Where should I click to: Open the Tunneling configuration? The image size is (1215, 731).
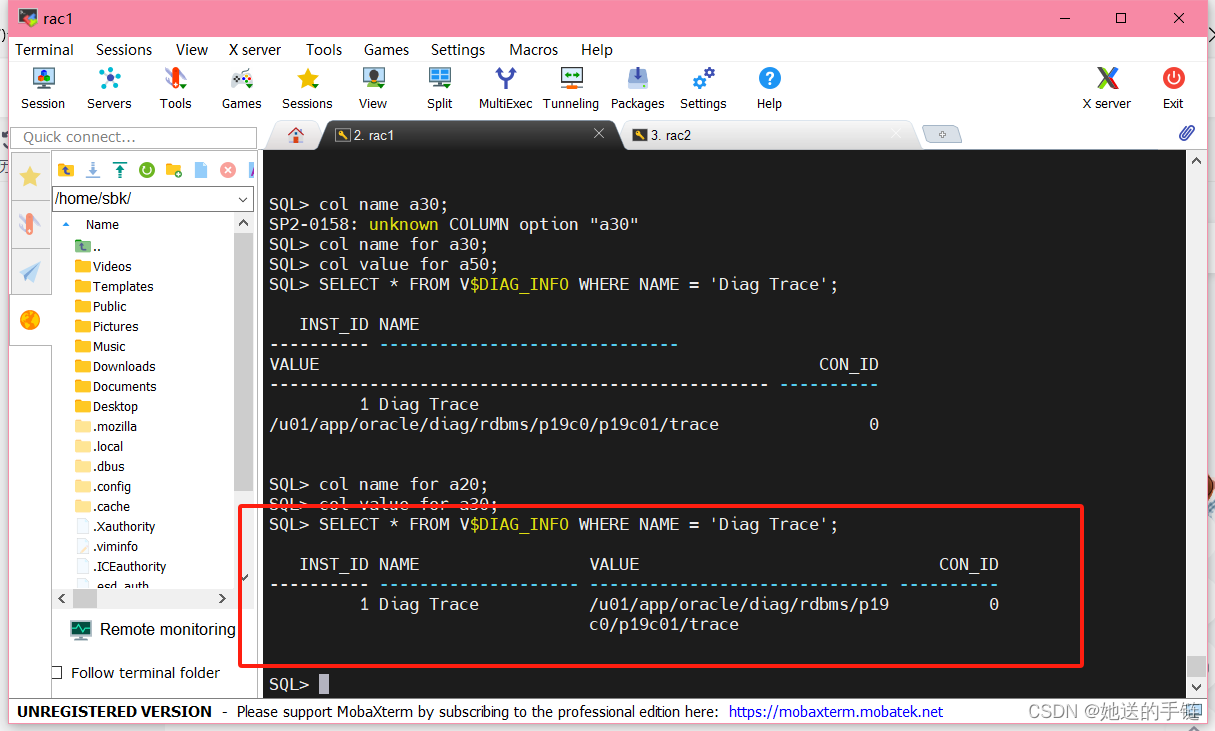point(570,88)
